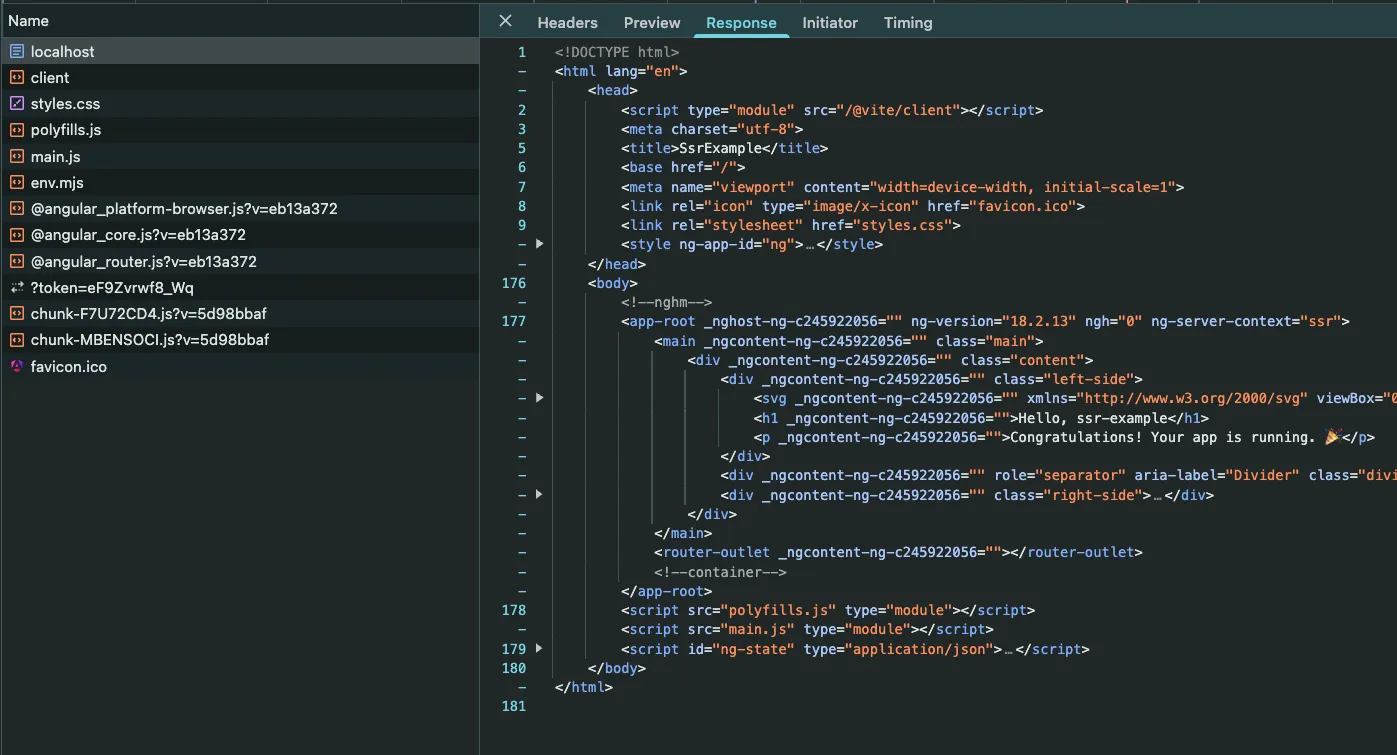The width and height of the screenshot is (1397, 755).
Task: Select the main.js request
Action: (x=240, y=156)
